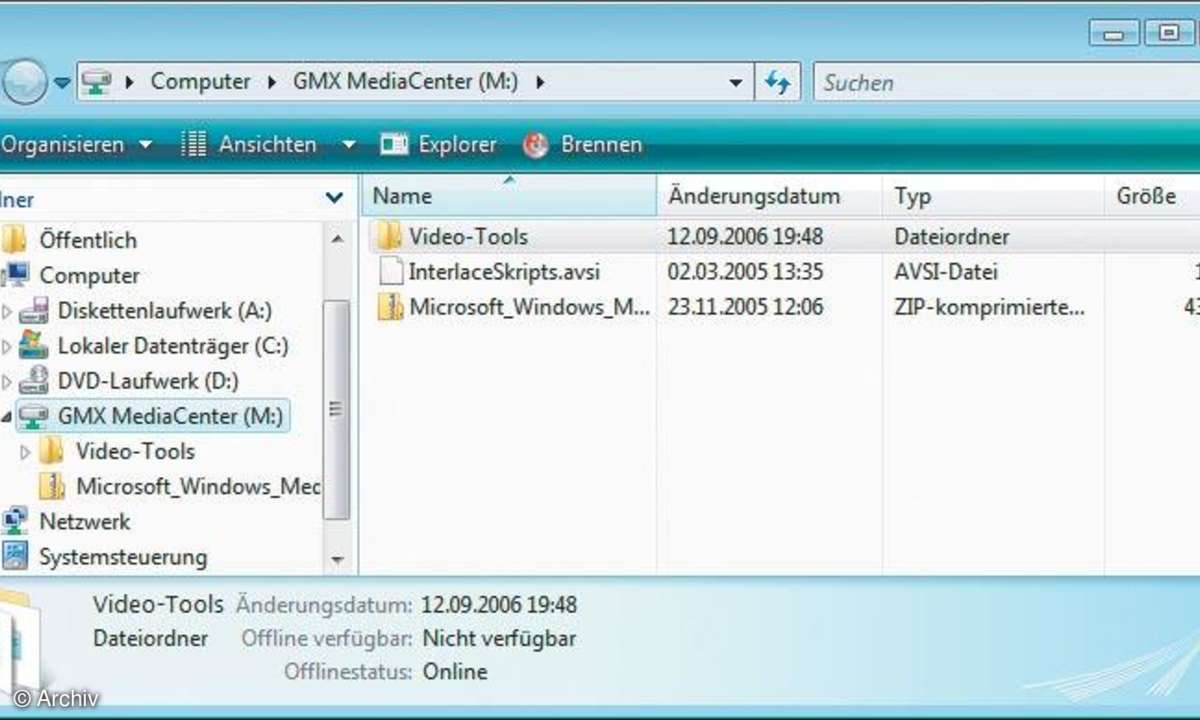
Task: Expand Lokaler Datenträger (C:) tree node
Action: coord(8,346)
